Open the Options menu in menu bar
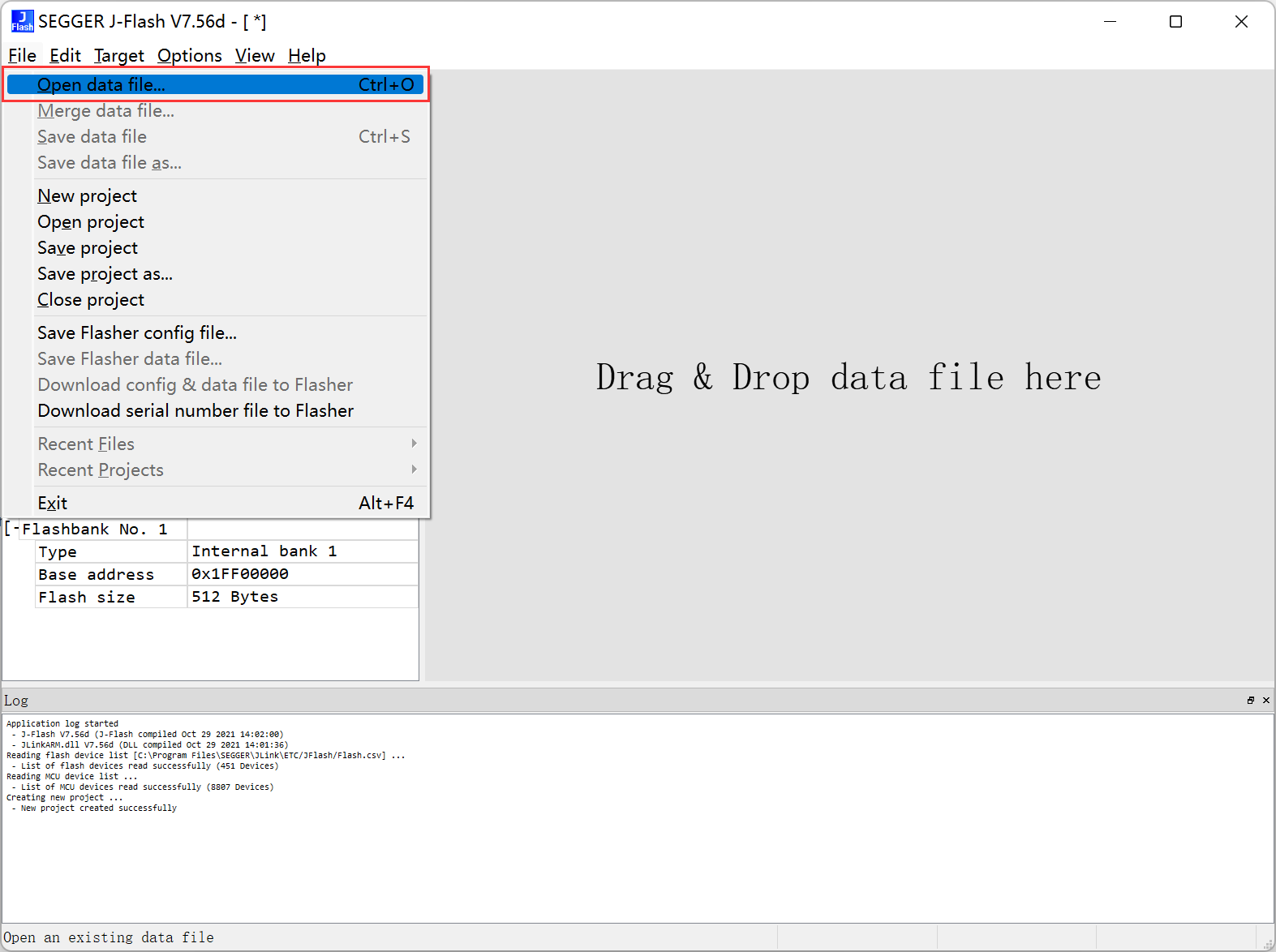The width and height of the screenshot is (1276, 952). 189,55
